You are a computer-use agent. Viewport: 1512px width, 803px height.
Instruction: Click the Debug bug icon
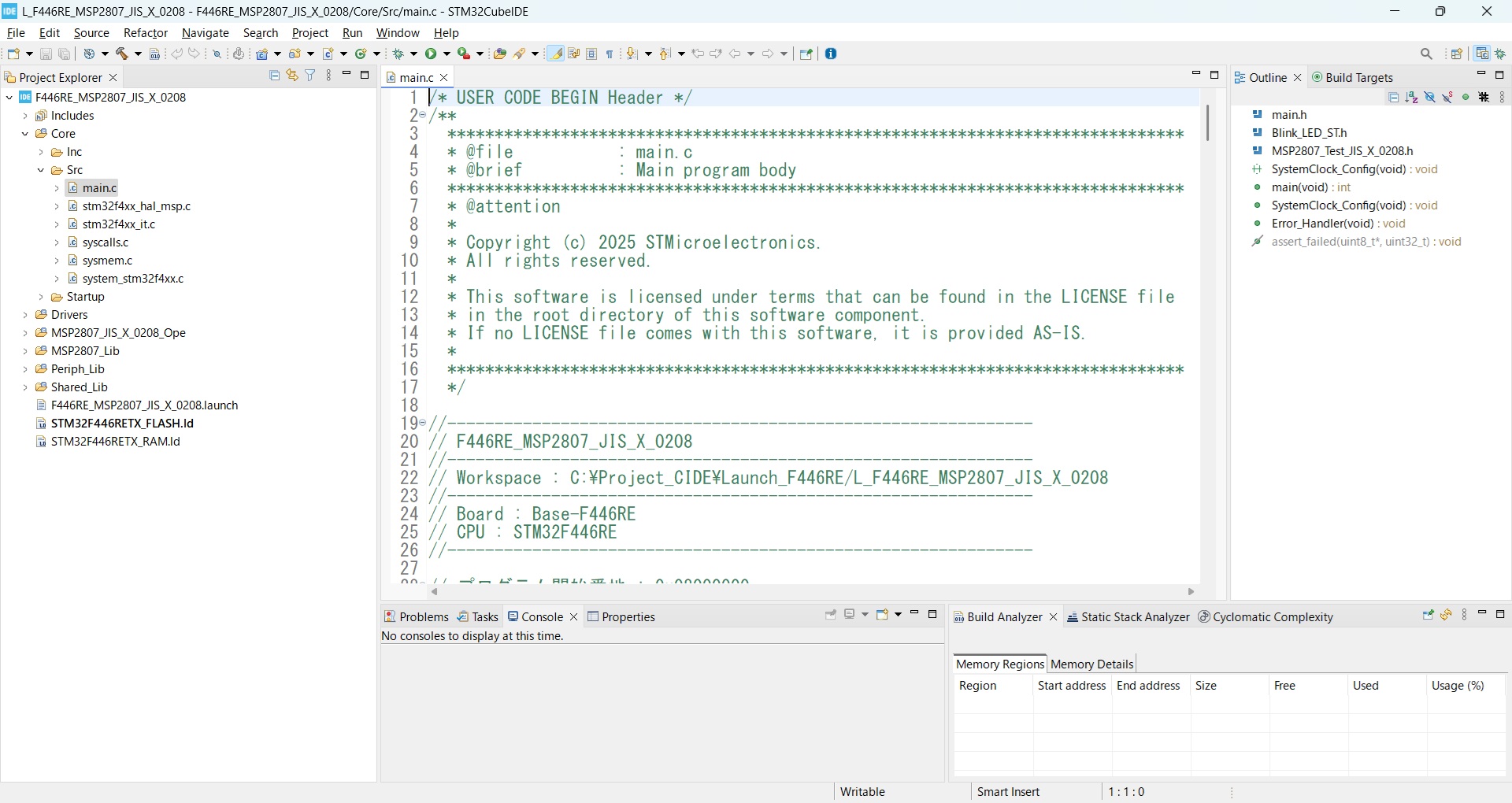pos(400,54)
